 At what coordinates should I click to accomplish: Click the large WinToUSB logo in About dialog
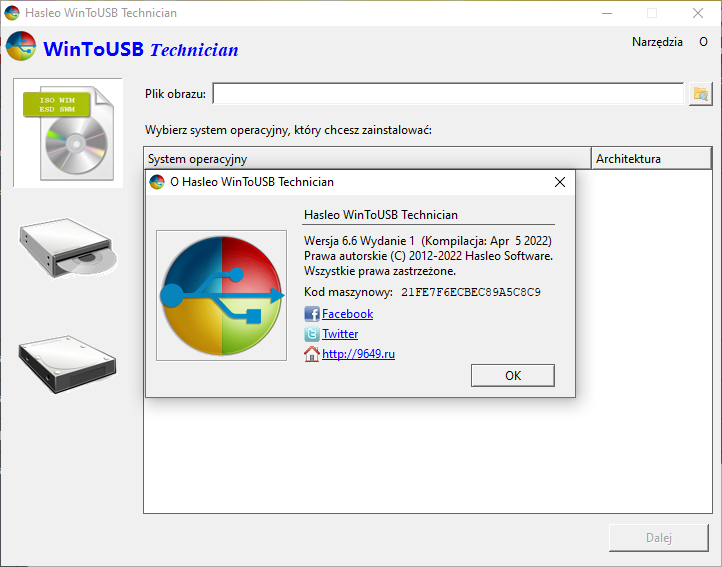[221, 295]
